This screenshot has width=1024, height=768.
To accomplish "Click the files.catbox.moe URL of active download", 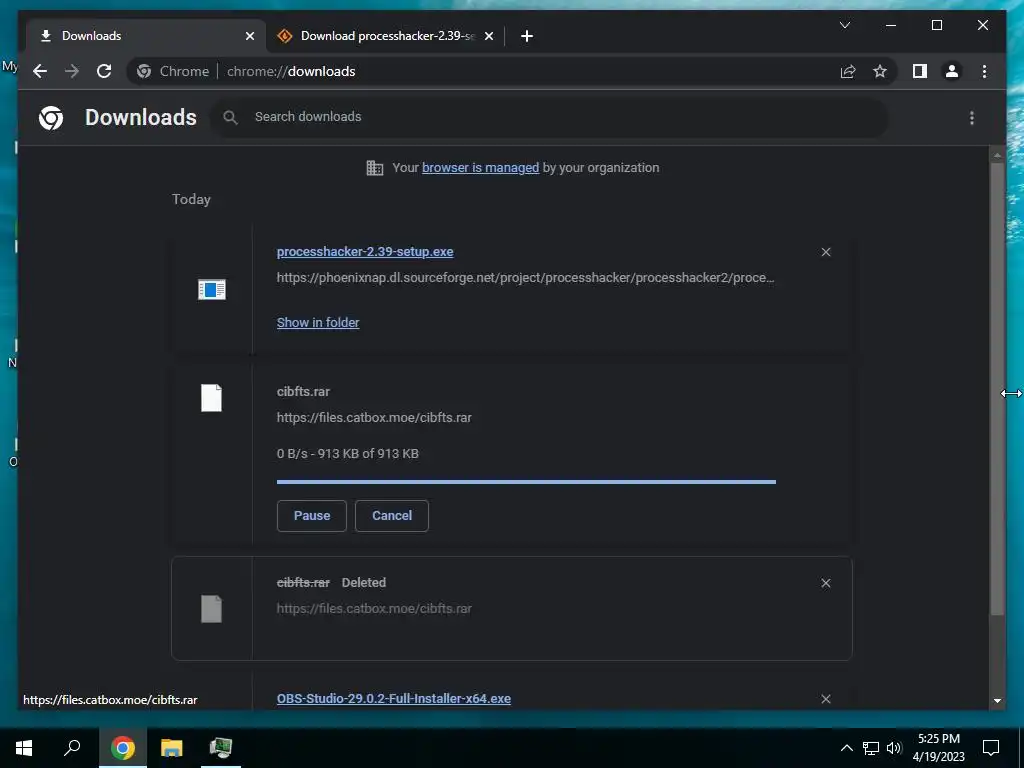I will pos(374,418).
